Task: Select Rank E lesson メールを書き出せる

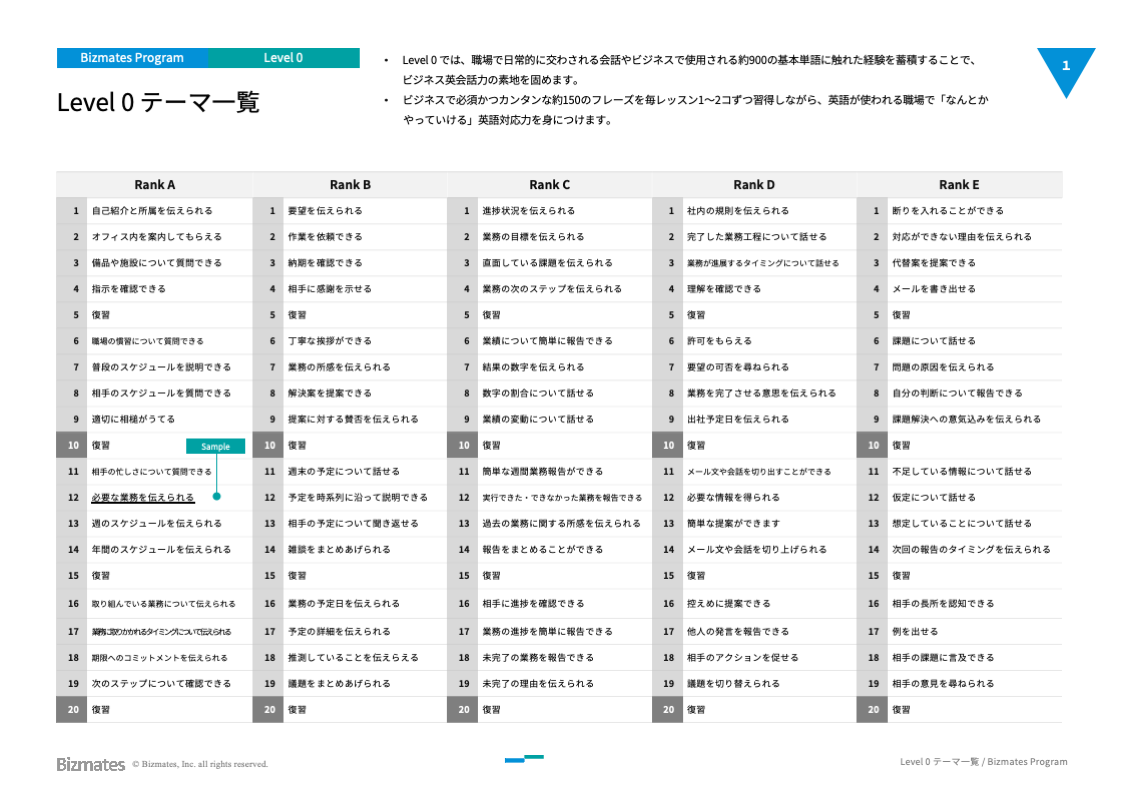Action: click(933, 289)
